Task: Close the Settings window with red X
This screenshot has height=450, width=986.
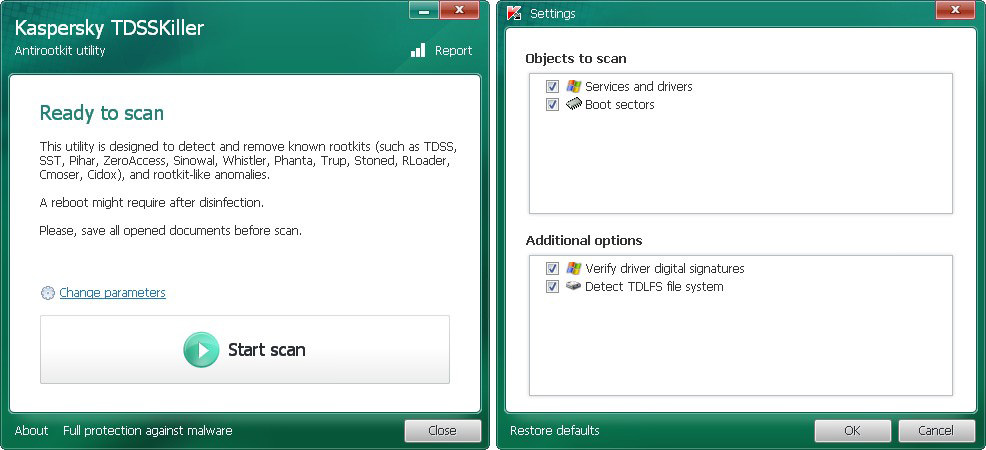Action: 956,10
